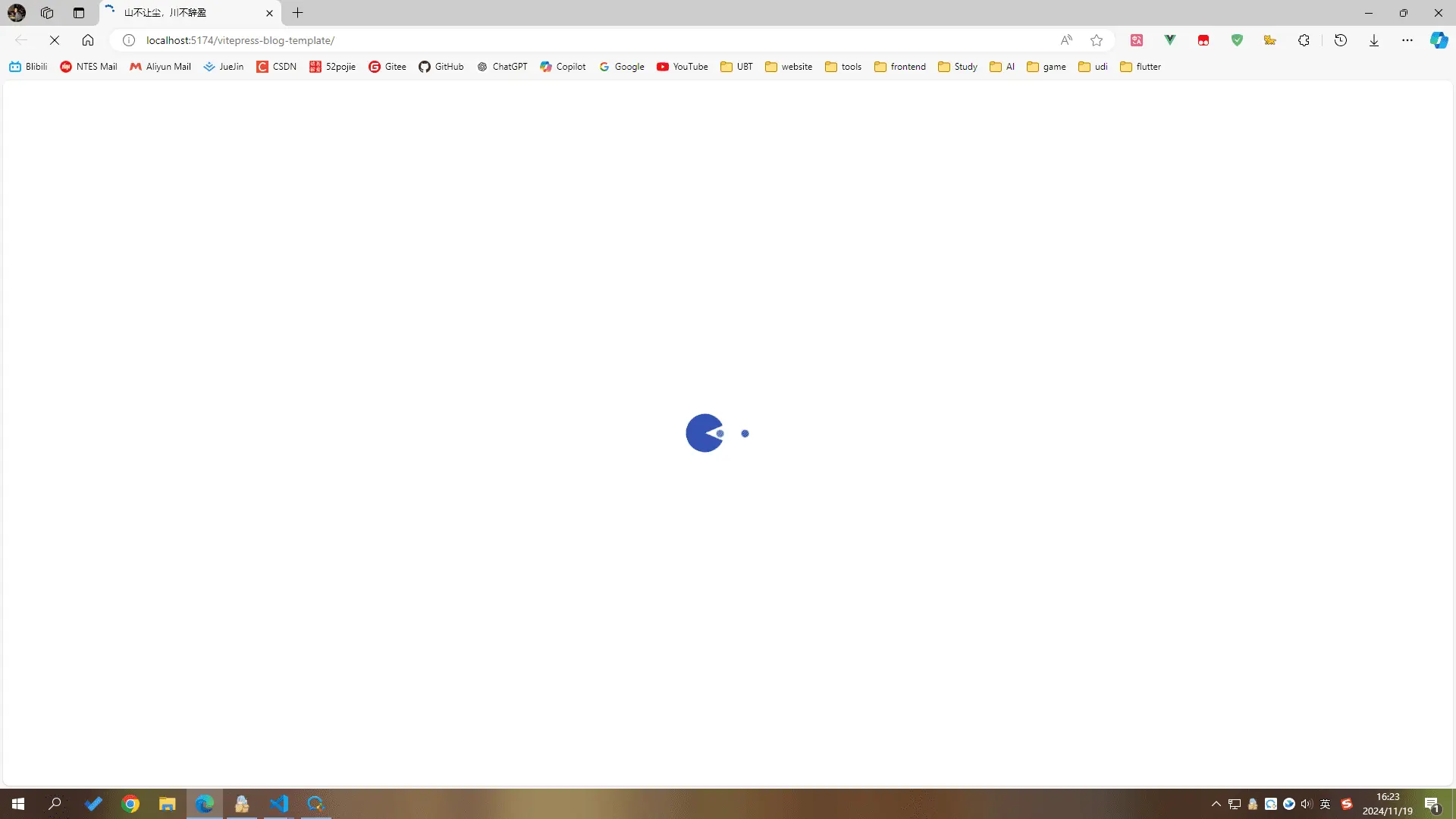Open browser History clock icon
1456x819 pixels.
point(1341,40)
